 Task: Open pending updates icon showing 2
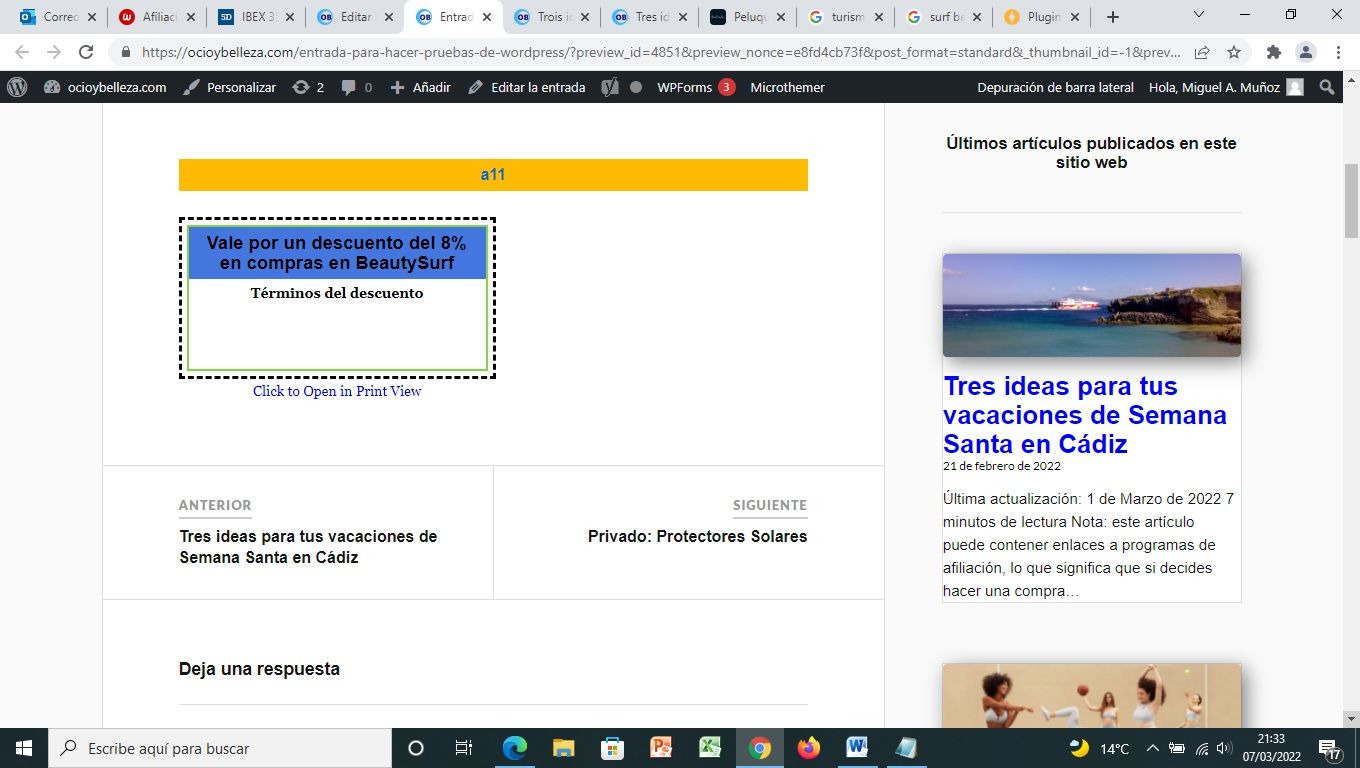[308, 87]
